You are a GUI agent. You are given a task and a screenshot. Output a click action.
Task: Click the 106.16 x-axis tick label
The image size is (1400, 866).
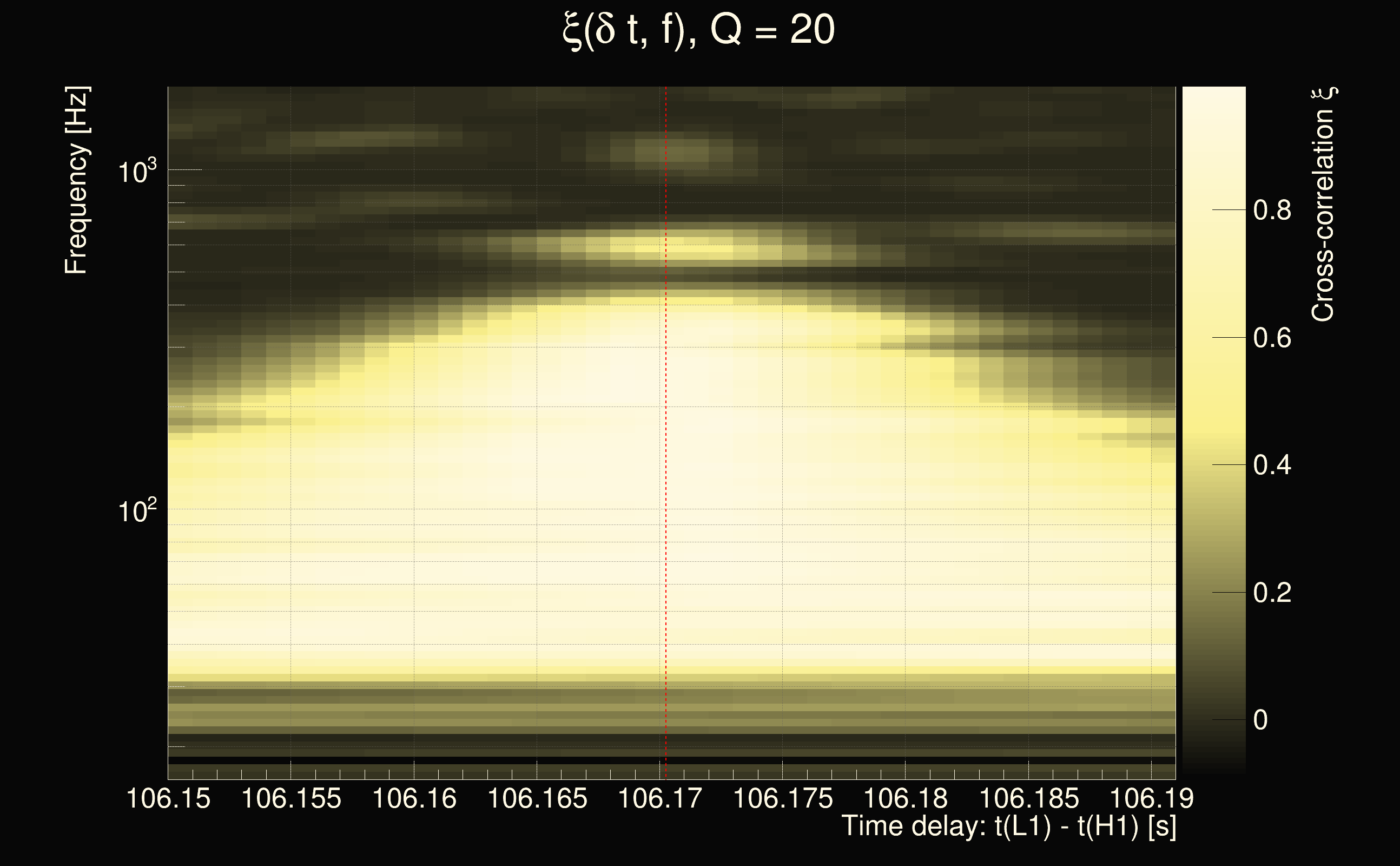pyautogui.click(x=414, y=798)
